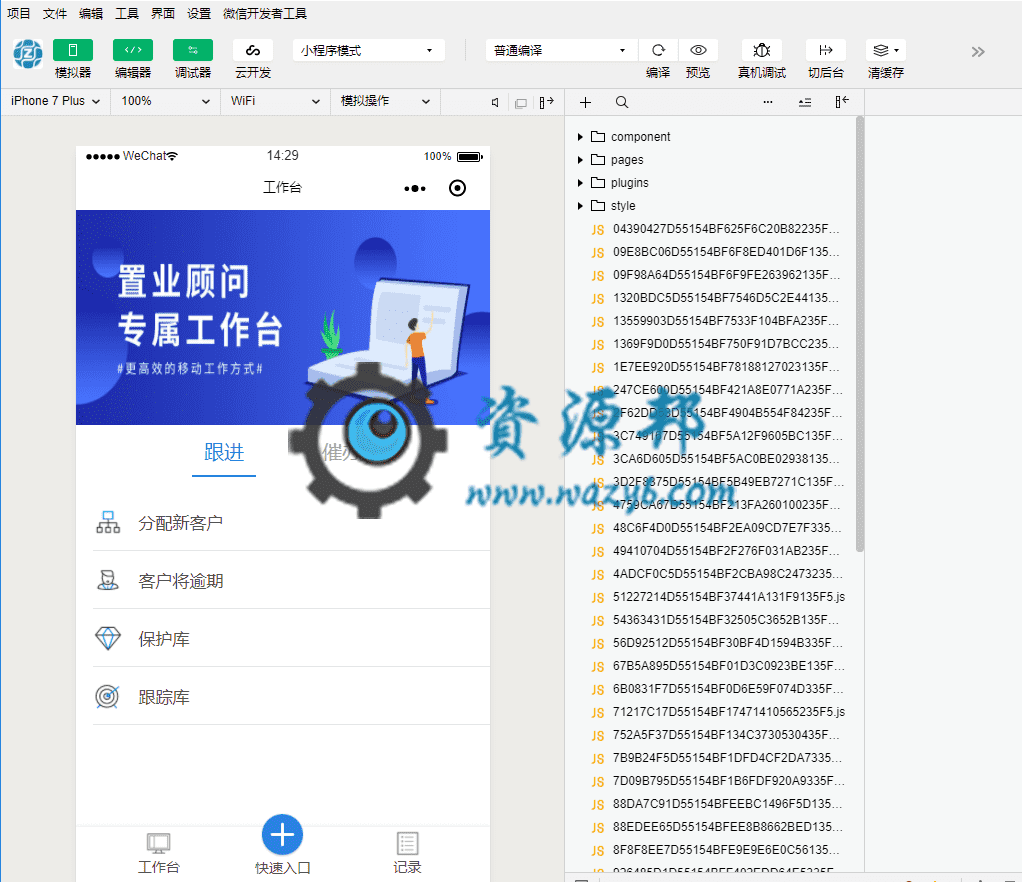This screenshot has width=1022, height=882.
Task: Open the file tree more options ellipsis
Action: click(x=768, y=102)
